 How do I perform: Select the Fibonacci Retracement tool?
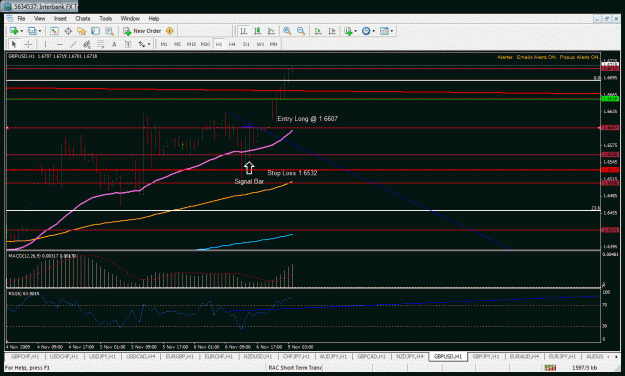point(100,44)
